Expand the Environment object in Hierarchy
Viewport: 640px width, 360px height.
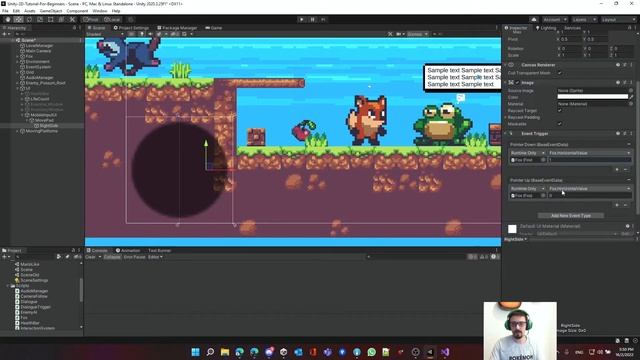tap(18, 62)
